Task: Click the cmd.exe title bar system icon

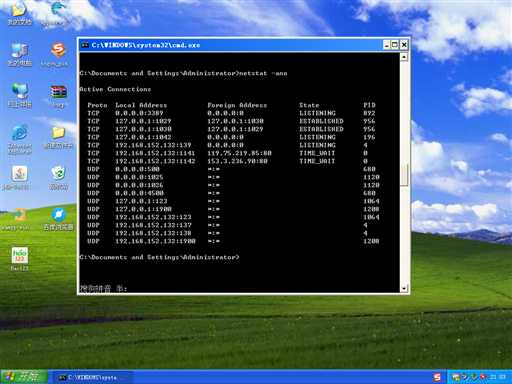Action: click(85, 45)
